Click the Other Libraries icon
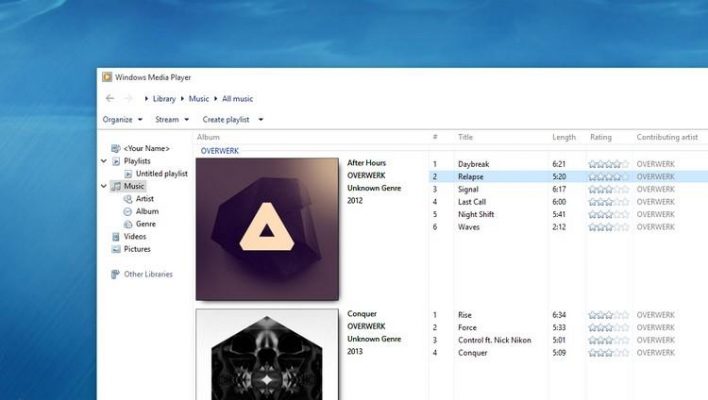This screenshot has height=400, width=708. point(116,274)
